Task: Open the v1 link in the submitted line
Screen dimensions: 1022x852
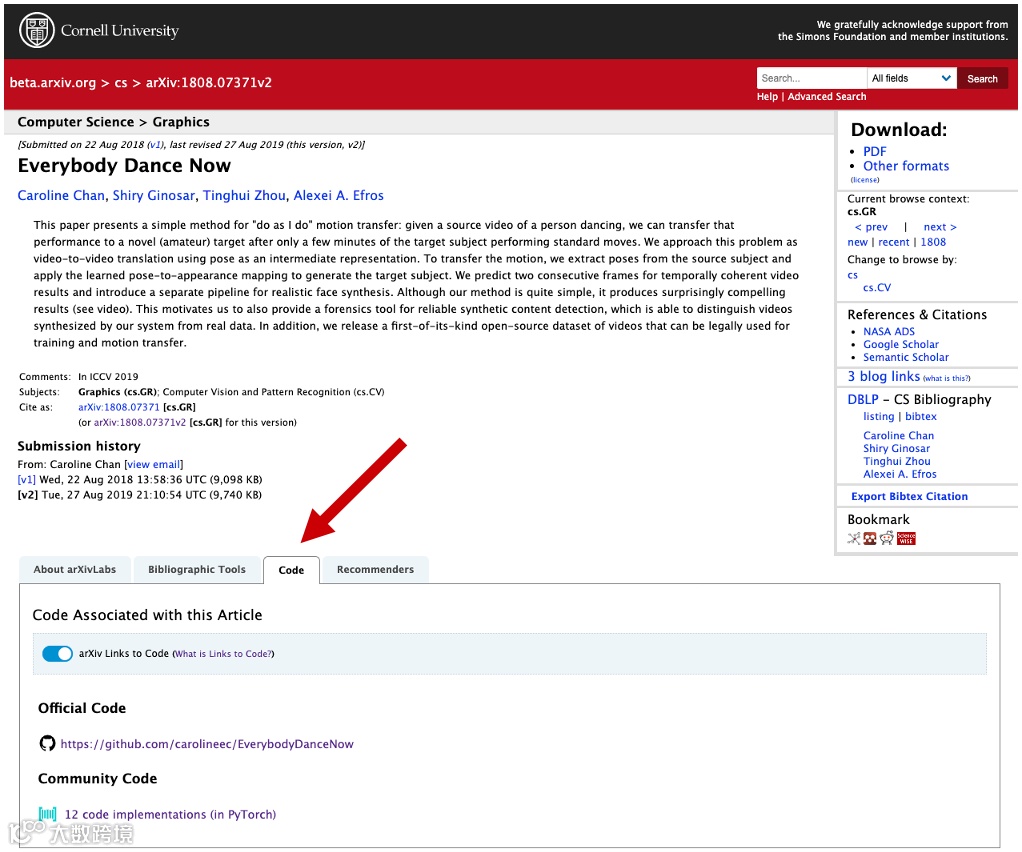Action: click(x=155, y=145)
